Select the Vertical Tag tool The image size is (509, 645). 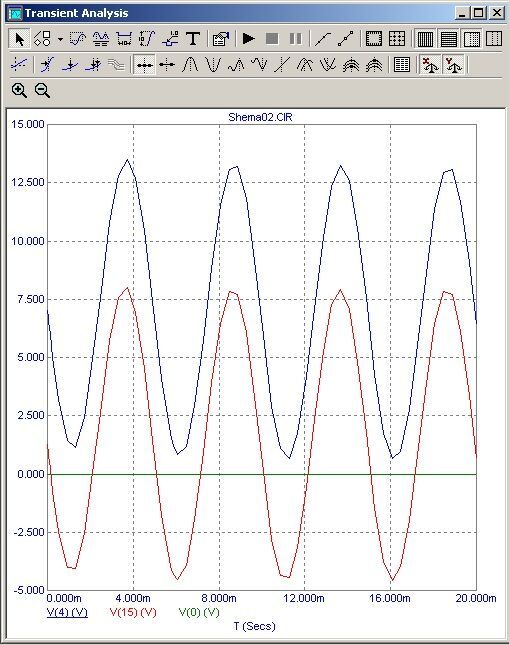147,39
